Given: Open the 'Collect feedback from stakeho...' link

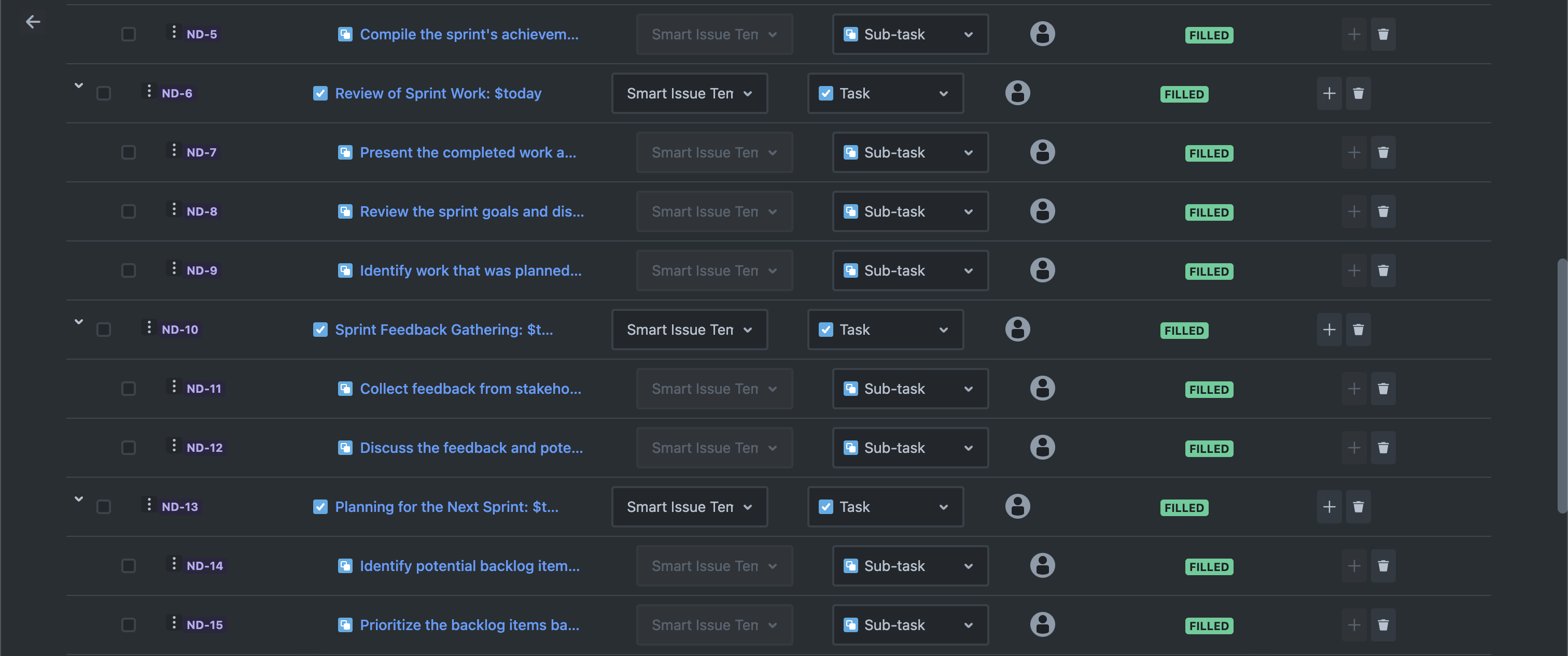Looking at the screenshot, I should tap(470, 388).
